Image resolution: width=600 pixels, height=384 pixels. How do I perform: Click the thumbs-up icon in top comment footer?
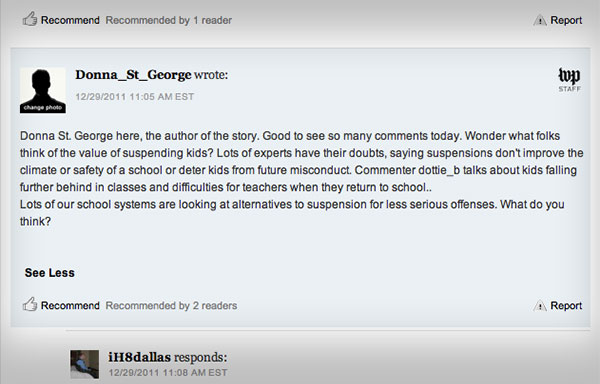tap(30, 19)
